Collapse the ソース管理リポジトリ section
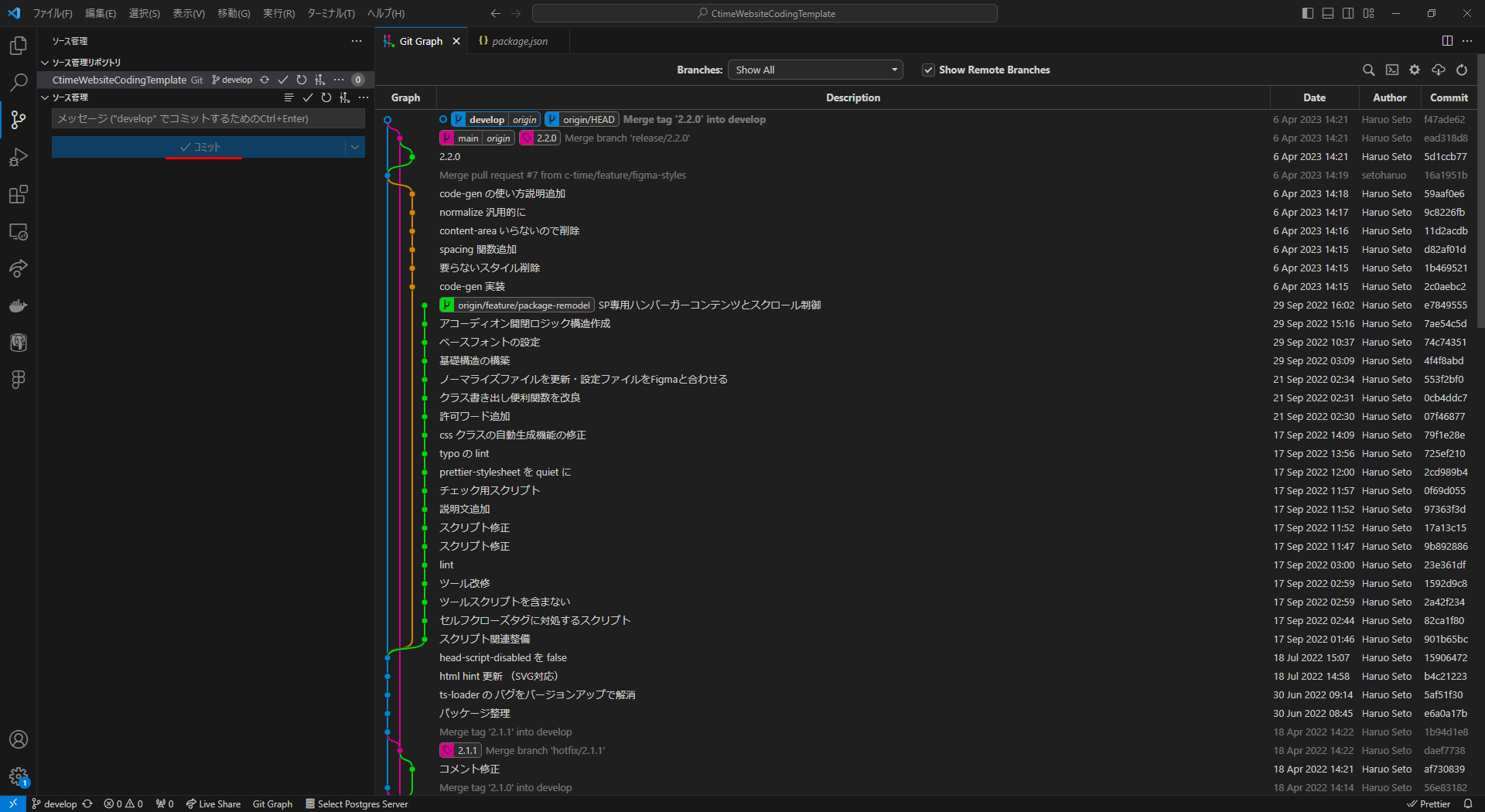Screen dimensions: 1485x812 point(45,63)
